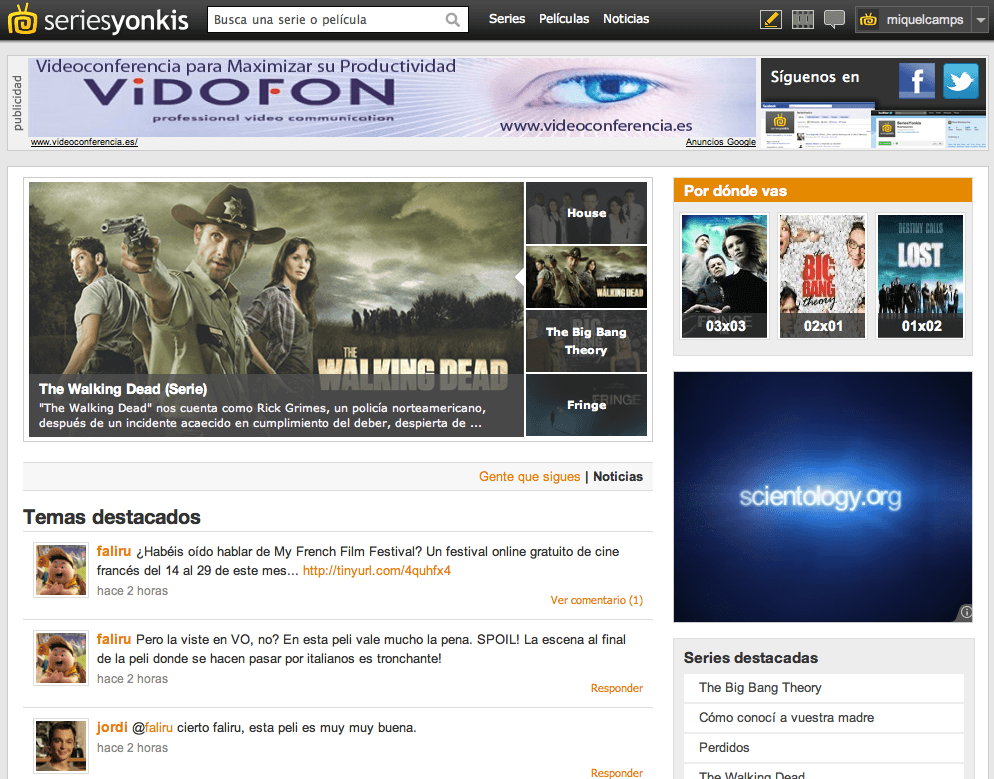The width and height of the screenshot is (994, 779).
Task: Open faliru username on the VO post
Action: (113, 640)
